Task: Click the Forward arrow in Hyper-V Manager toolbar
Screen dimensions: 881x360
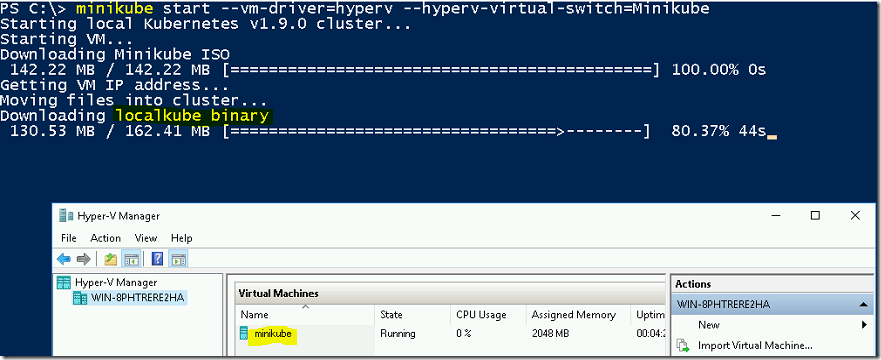Action: click(84, 259)
